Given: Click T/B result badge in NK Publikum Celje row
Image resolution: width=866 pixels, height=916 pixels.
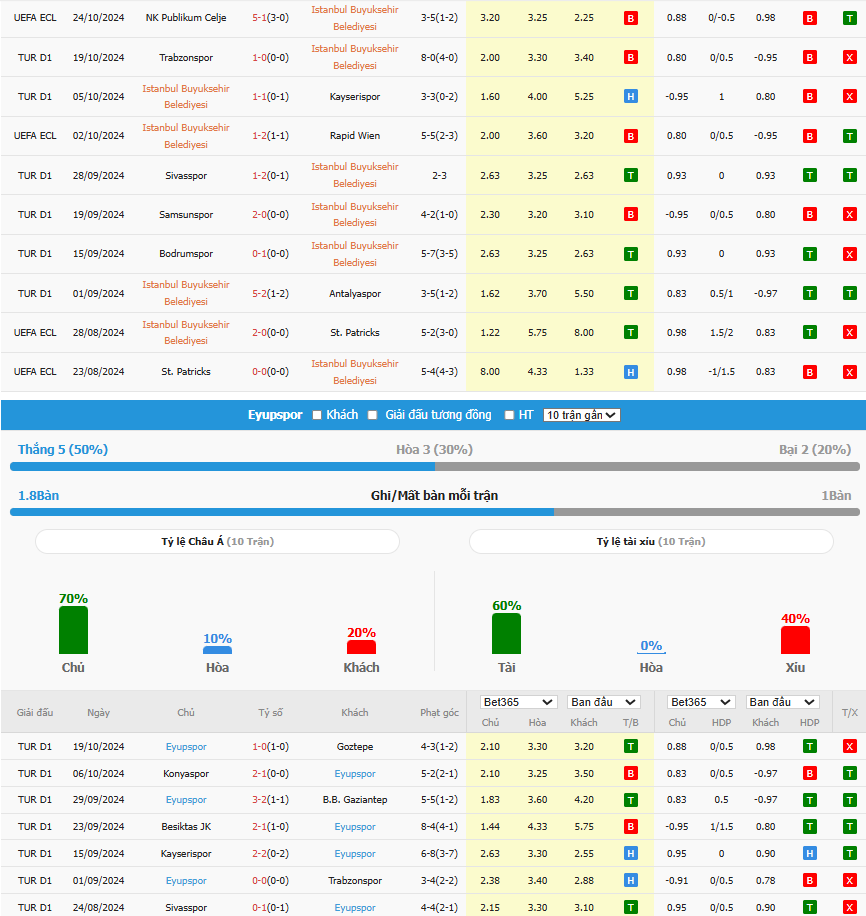Looking at the screenshot, I should [631, 18].
